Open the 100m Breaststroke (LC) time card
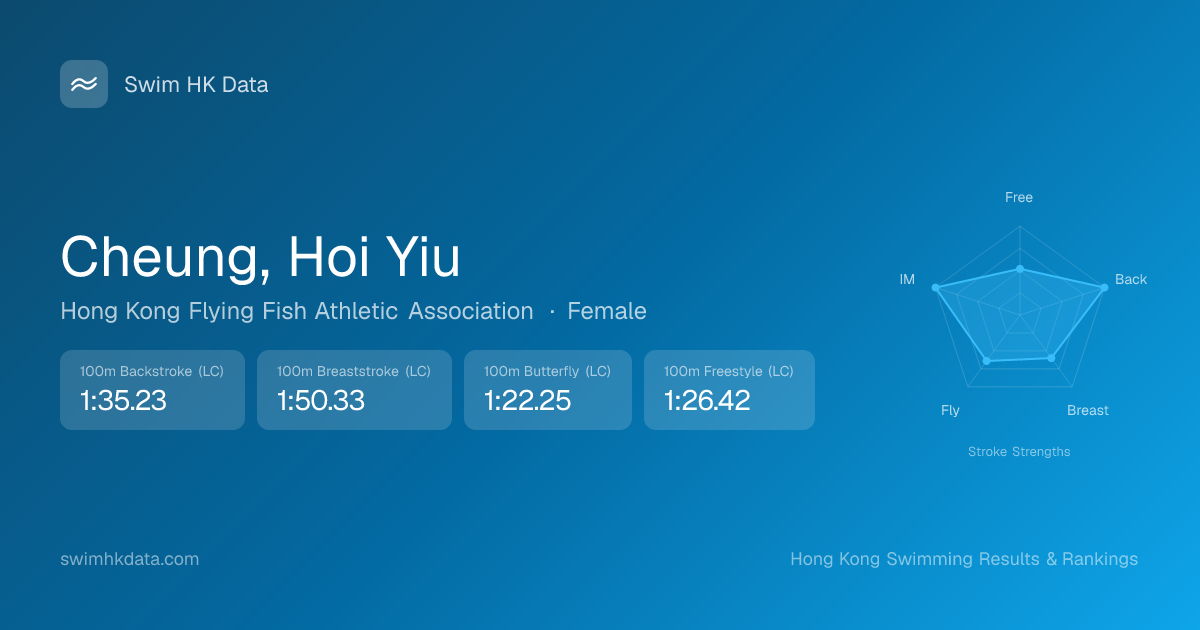 click(x=354, y=390)
